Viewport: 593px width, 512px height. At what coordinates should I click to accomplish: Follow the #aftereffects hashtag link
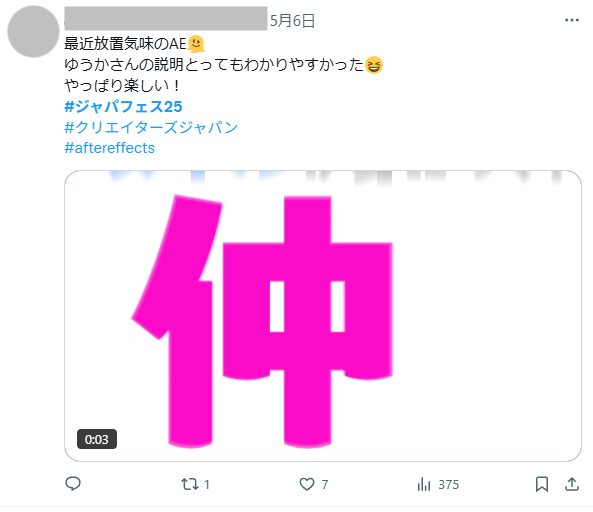[x=110, y=148]
